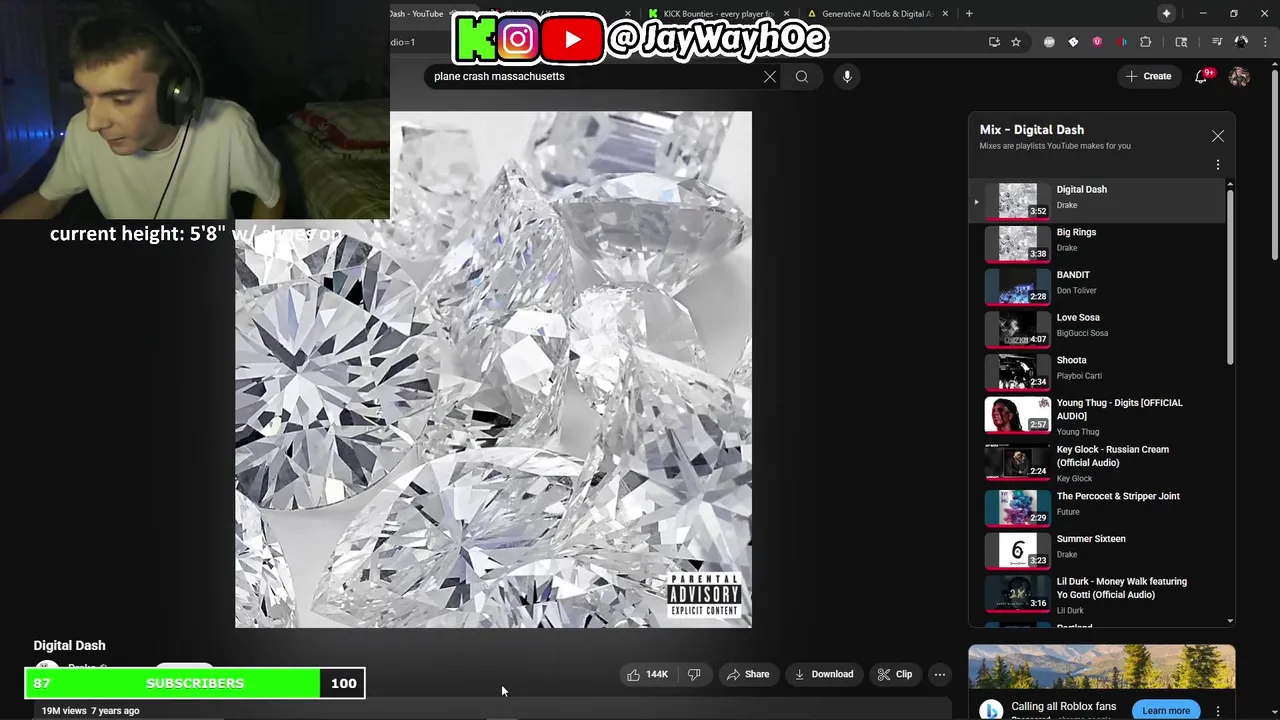
Task: Play Young Thug - Digits [OFFICIAL AUDIO]
Action: (1096, 416)
